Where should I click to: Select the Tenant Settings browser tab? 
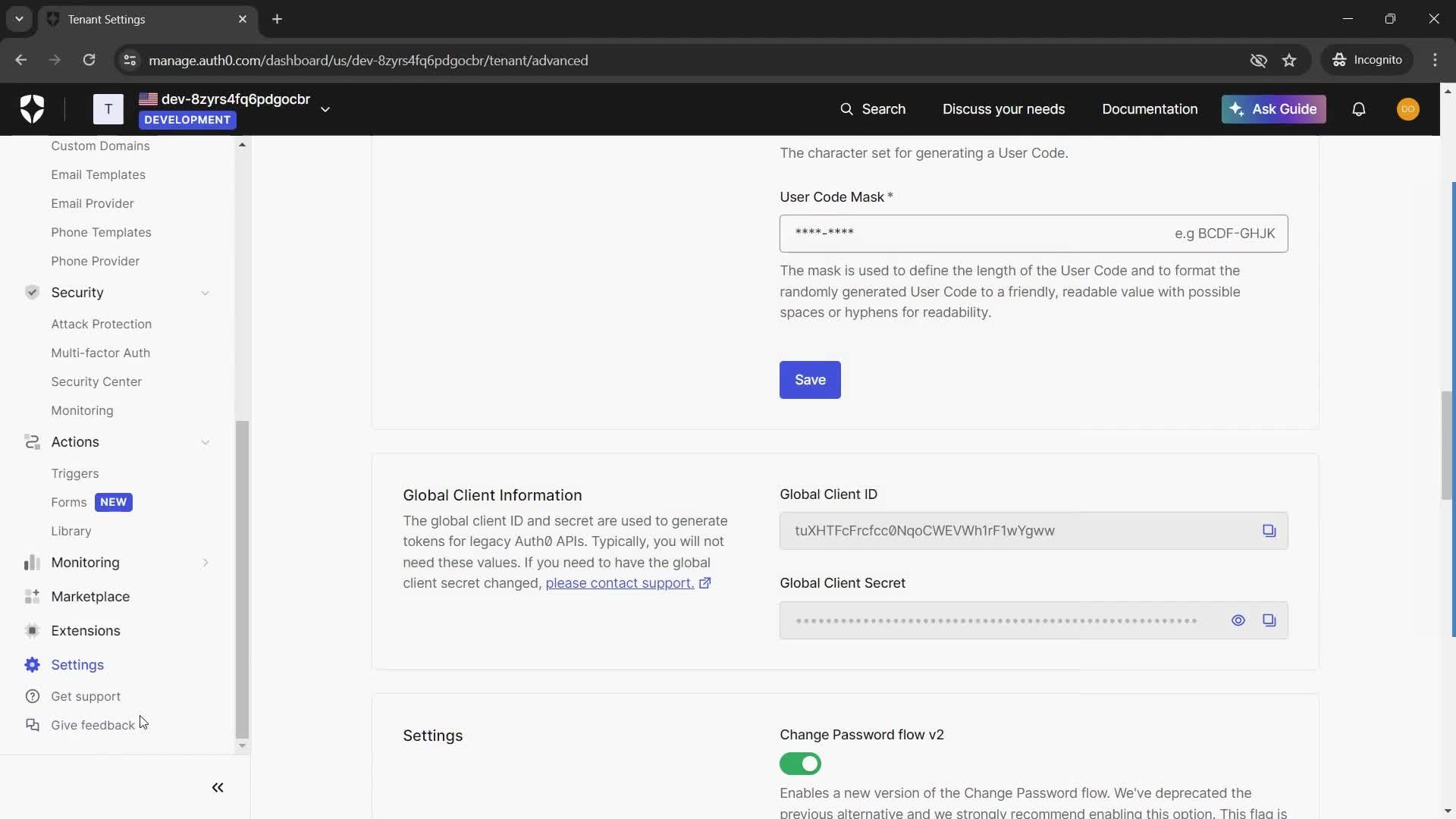coord(148,19)
